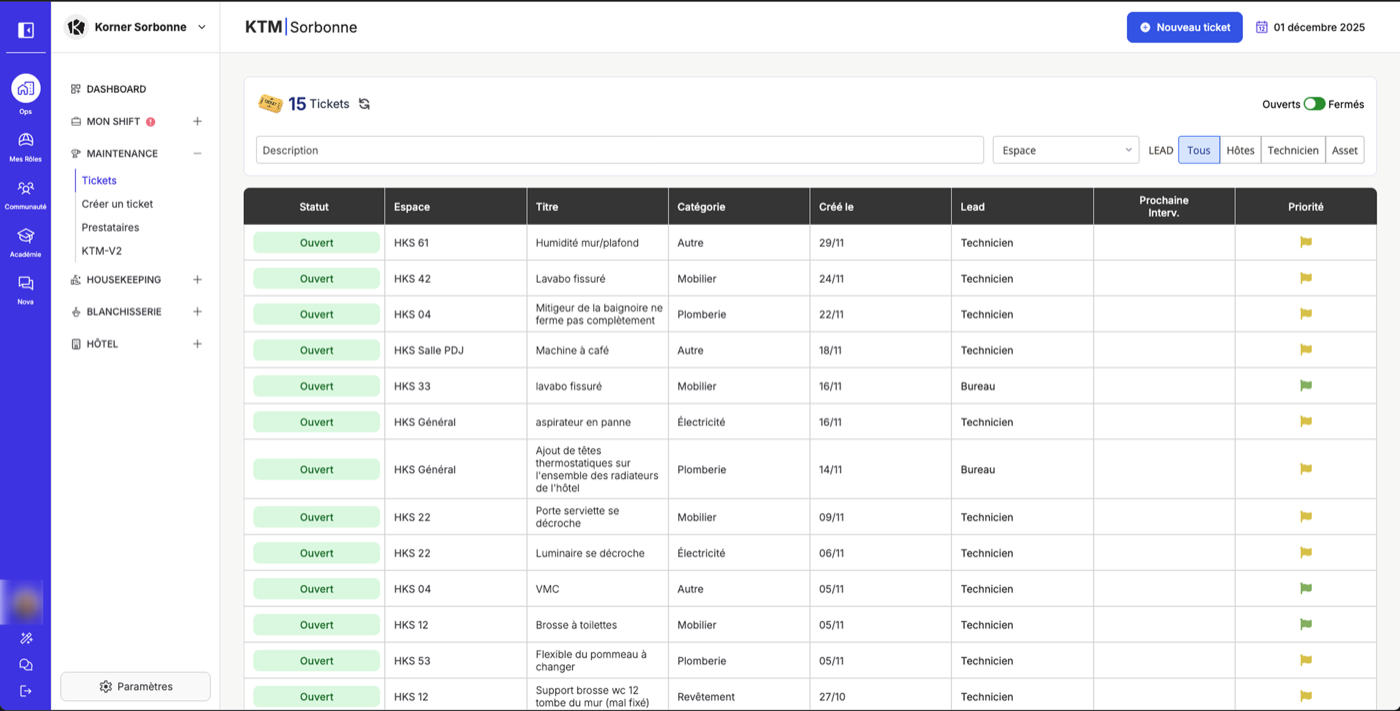Toggle Ouverts/Fermés switch

tap(1314, 104)
